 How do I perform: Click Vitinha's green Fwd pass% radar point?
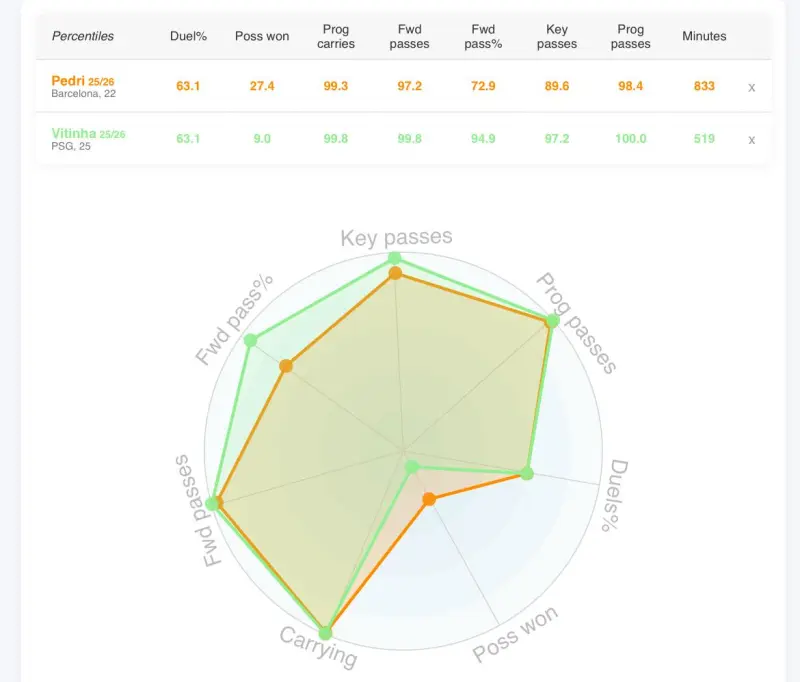coord(251,341)
